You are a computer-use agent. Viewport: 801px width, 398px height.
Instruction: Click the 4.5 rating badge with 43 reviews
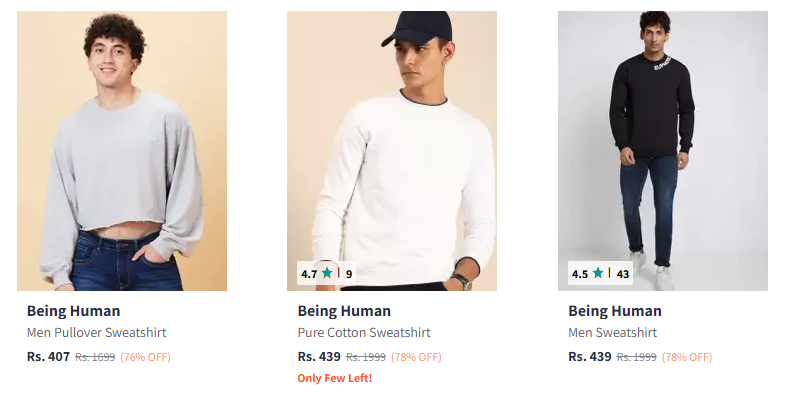[600, 273]
